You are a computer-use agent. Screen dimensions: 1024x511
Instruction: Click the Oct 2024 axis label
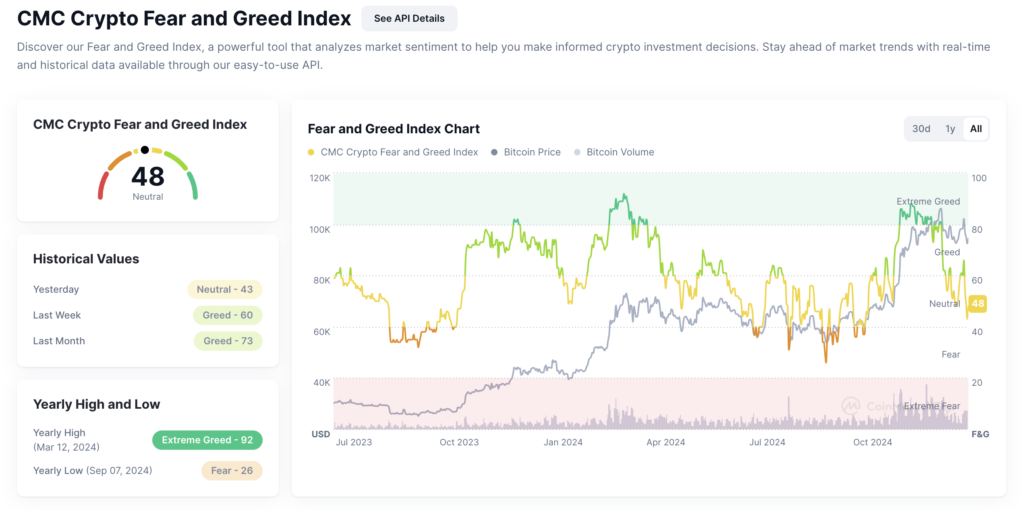point(872,442)
